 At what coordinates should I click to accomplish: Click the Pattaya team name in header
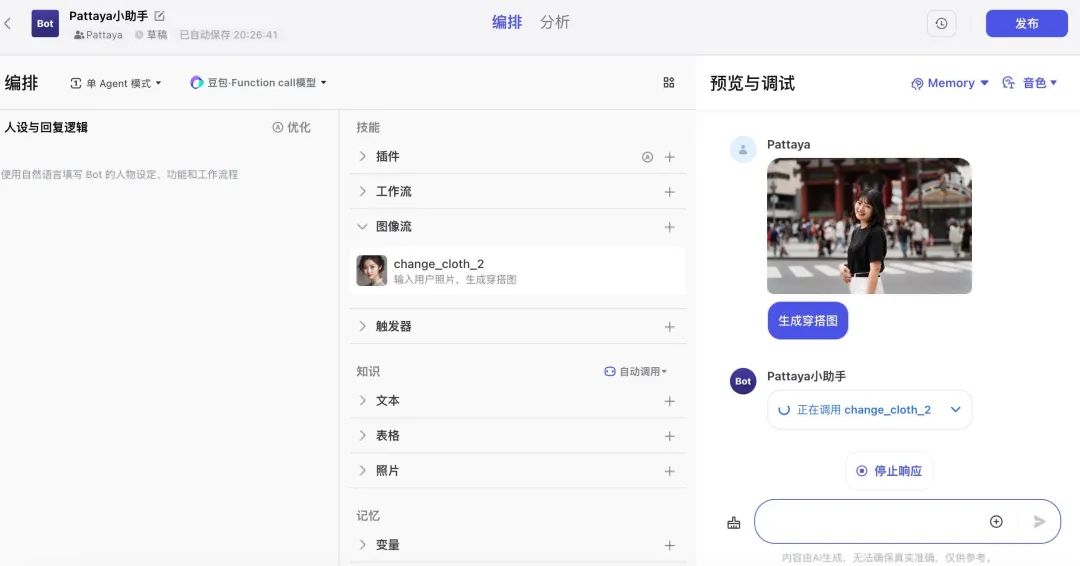(98, 35)
